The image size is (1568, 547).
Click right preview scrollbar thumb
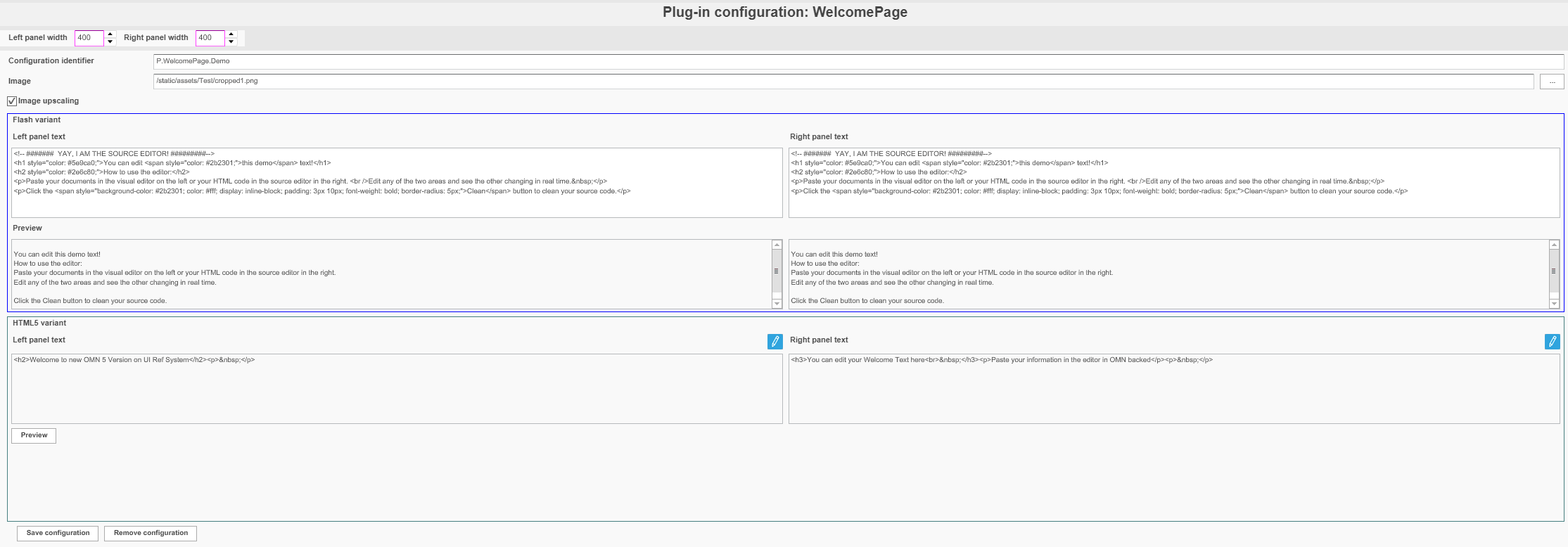tap(1554, 271)
